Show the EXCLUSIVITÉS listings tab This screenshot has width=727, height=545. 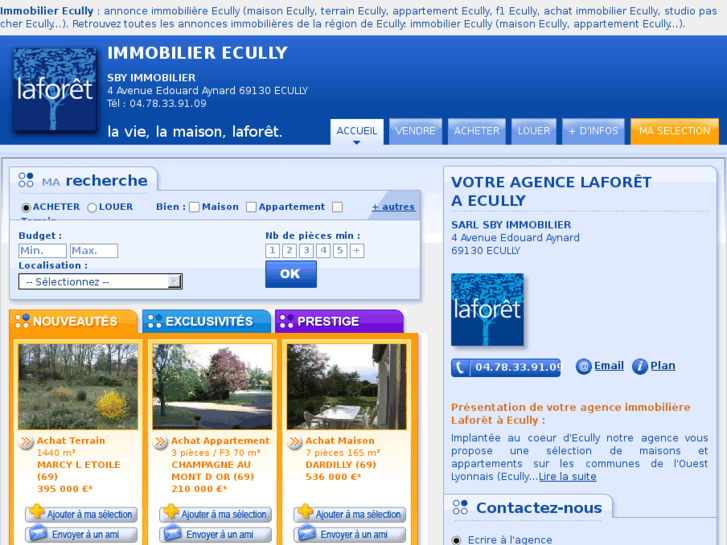click(x=207, y=321)
